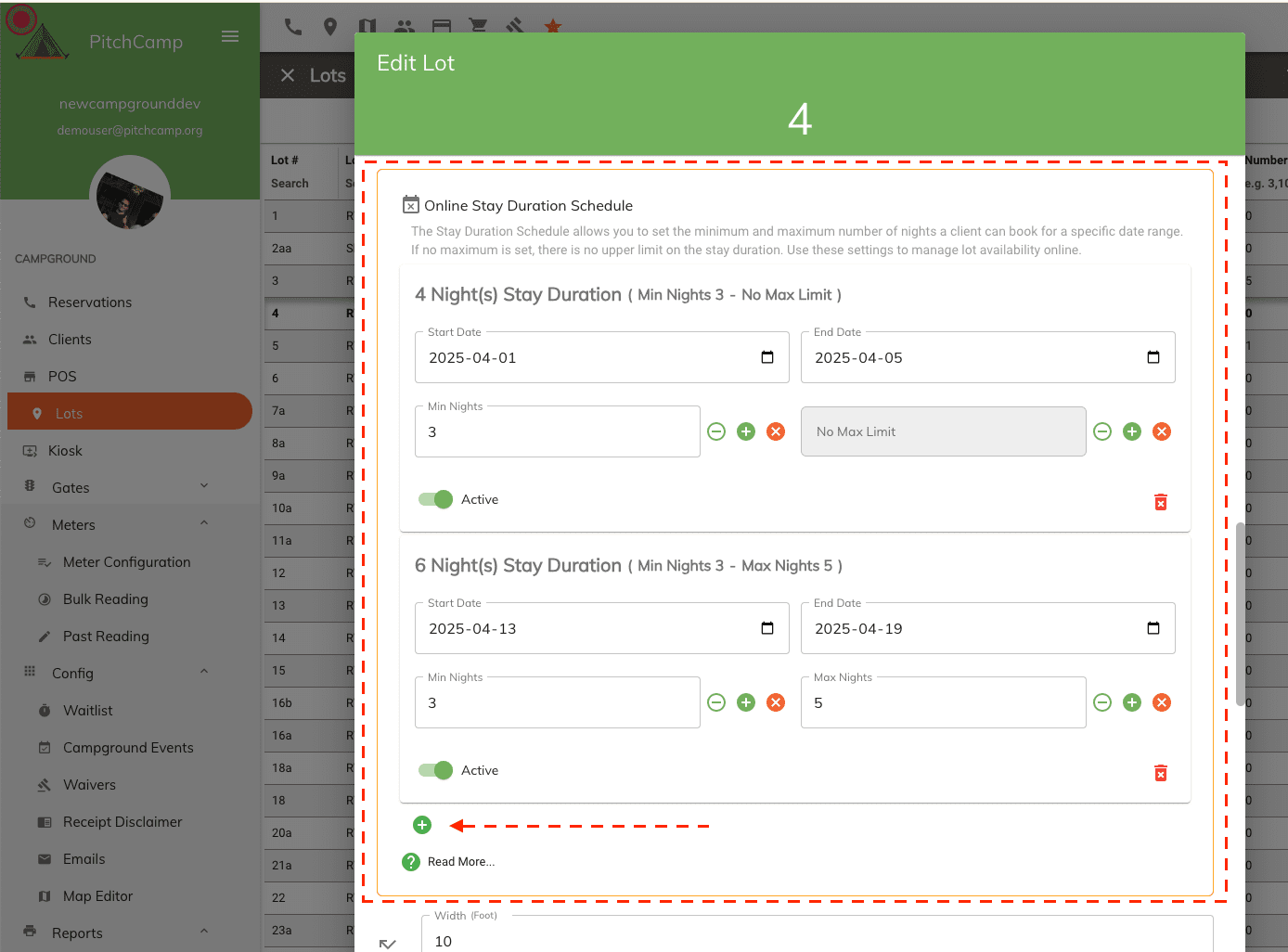Clear the Max Nights 5 field
Image resolution: width=1288 pixels, height=952 pixels.
(x=1162, y=702)
